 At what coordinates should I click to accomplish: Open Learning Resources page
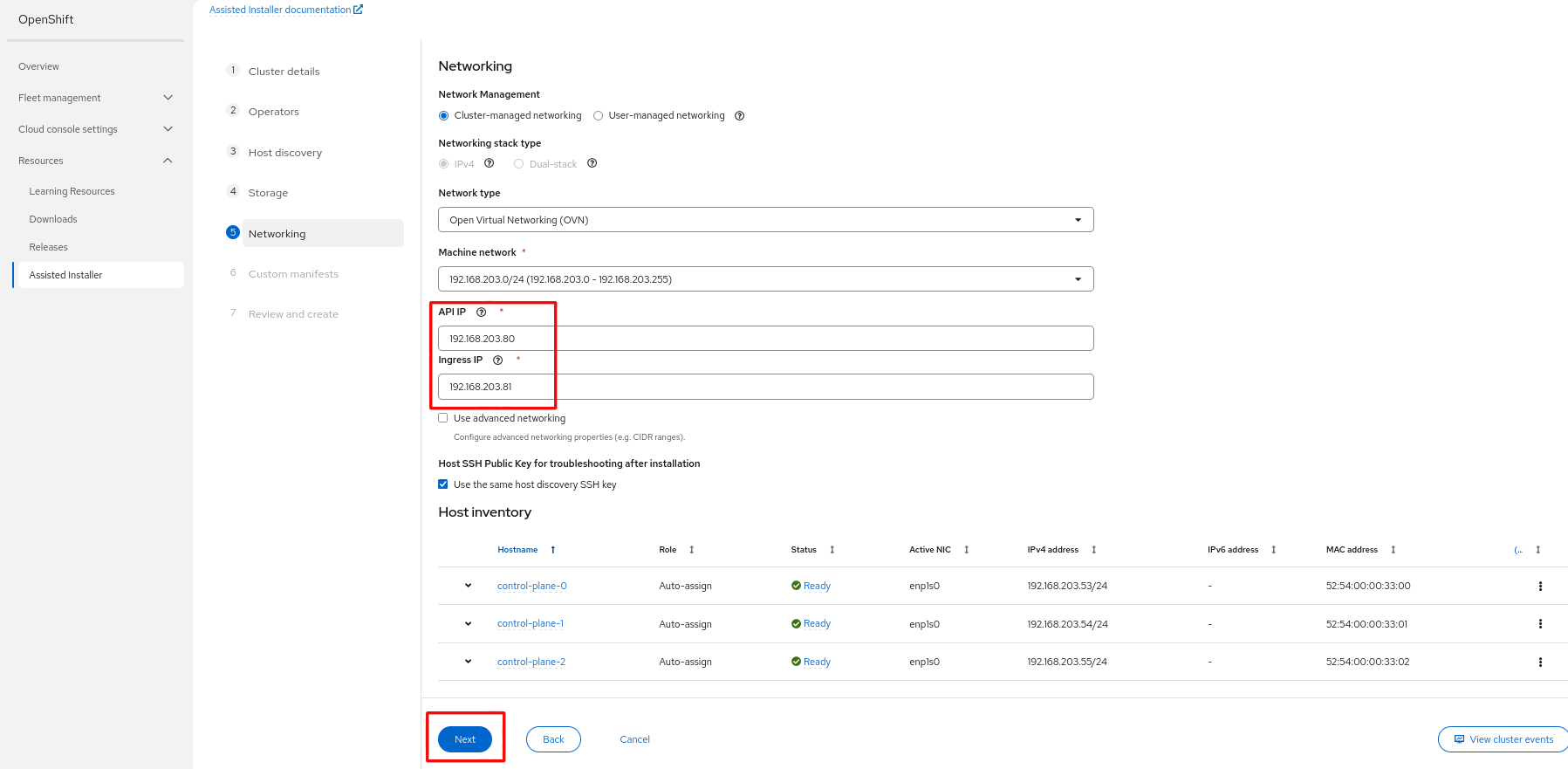(x=72, y=191)
